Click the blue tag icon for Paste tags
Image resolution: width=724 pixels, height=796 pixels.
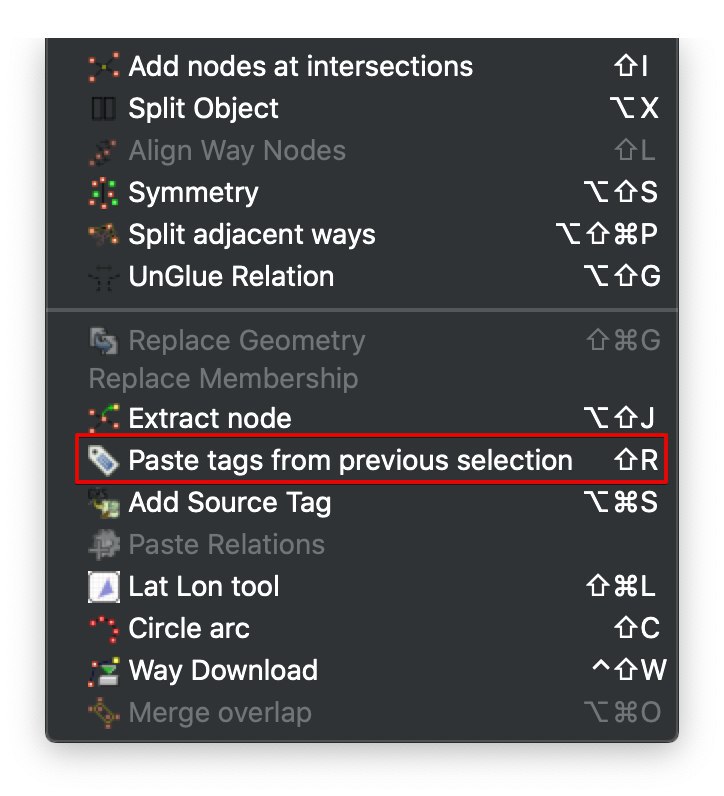click(104, 460)
